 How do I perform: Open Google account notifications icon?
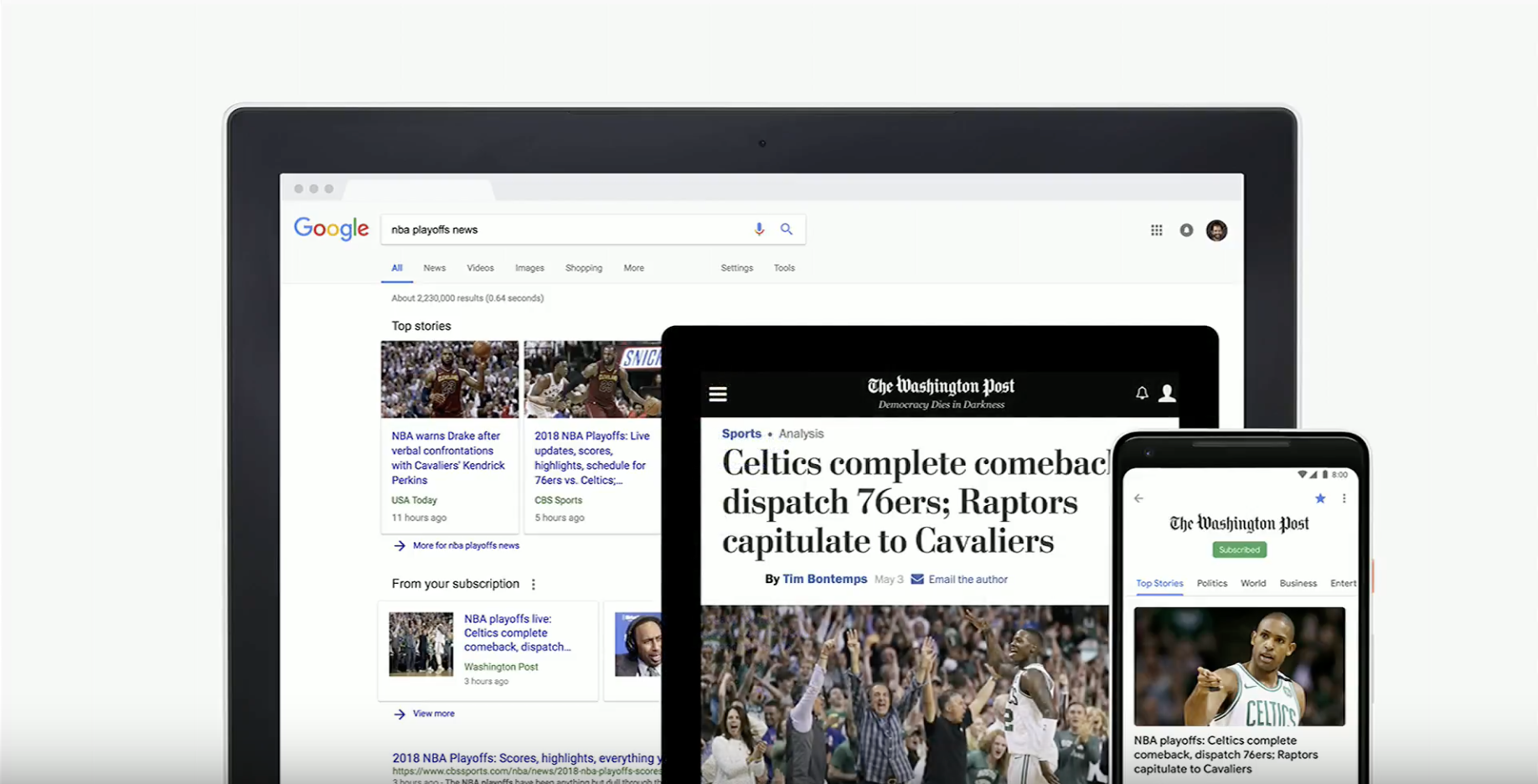tap(1186, 230)
